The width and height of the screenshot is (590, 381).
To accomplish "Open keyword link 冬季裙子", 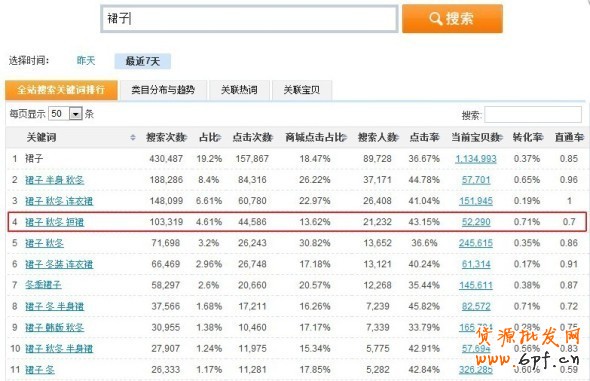I will point(43,285).
